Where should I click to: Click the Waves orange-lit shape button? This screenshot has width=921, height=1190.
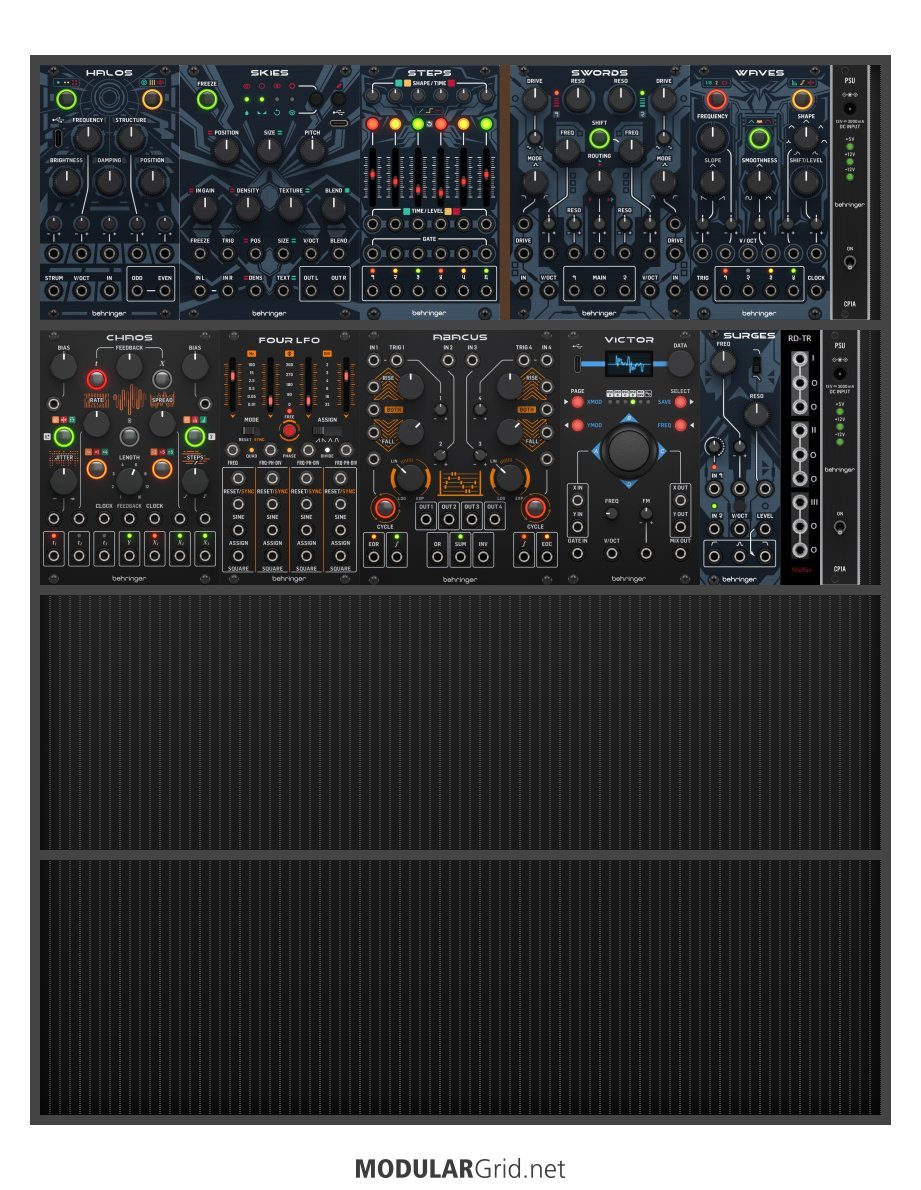point(802,99)
